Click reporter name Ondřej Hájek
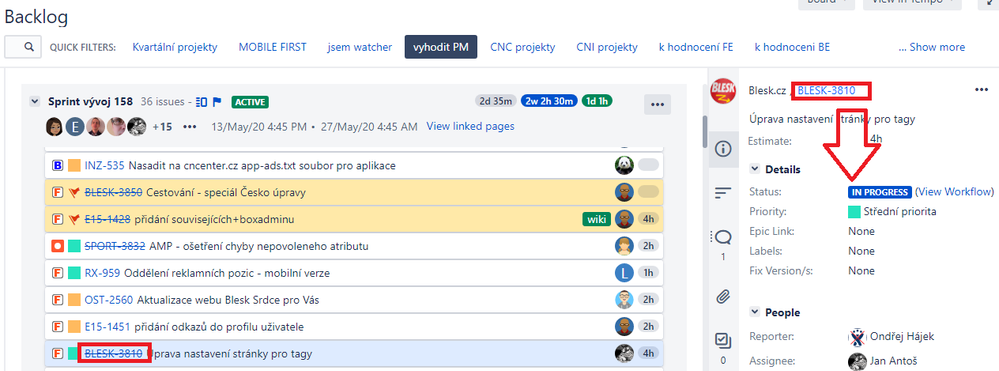This screenshot has width=999, height=371. (x=901, y=336)
